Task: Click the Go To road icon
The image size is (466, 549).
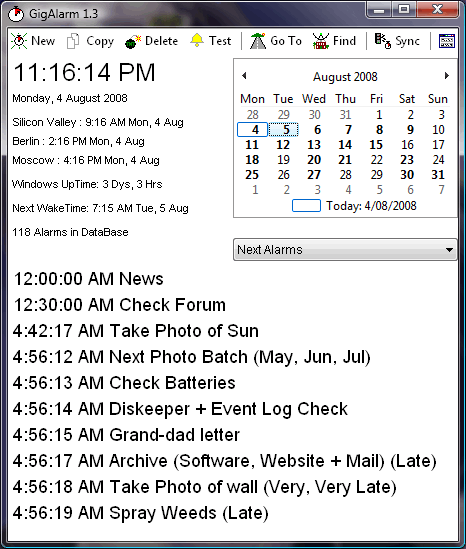Action: (x=258, y=41)
